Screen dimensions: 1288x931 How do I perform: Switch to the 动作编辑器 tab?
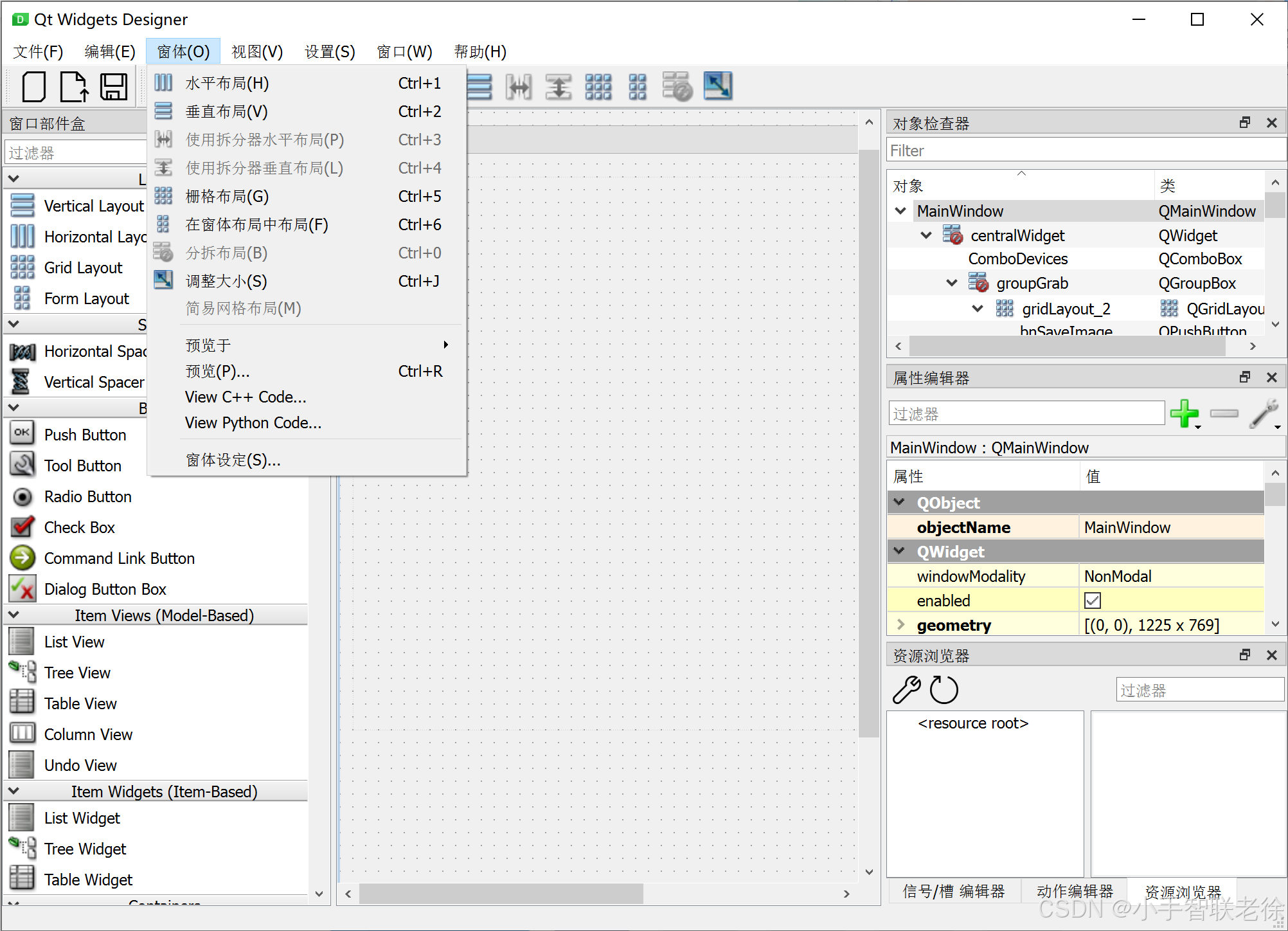(x=1074, y=890)
